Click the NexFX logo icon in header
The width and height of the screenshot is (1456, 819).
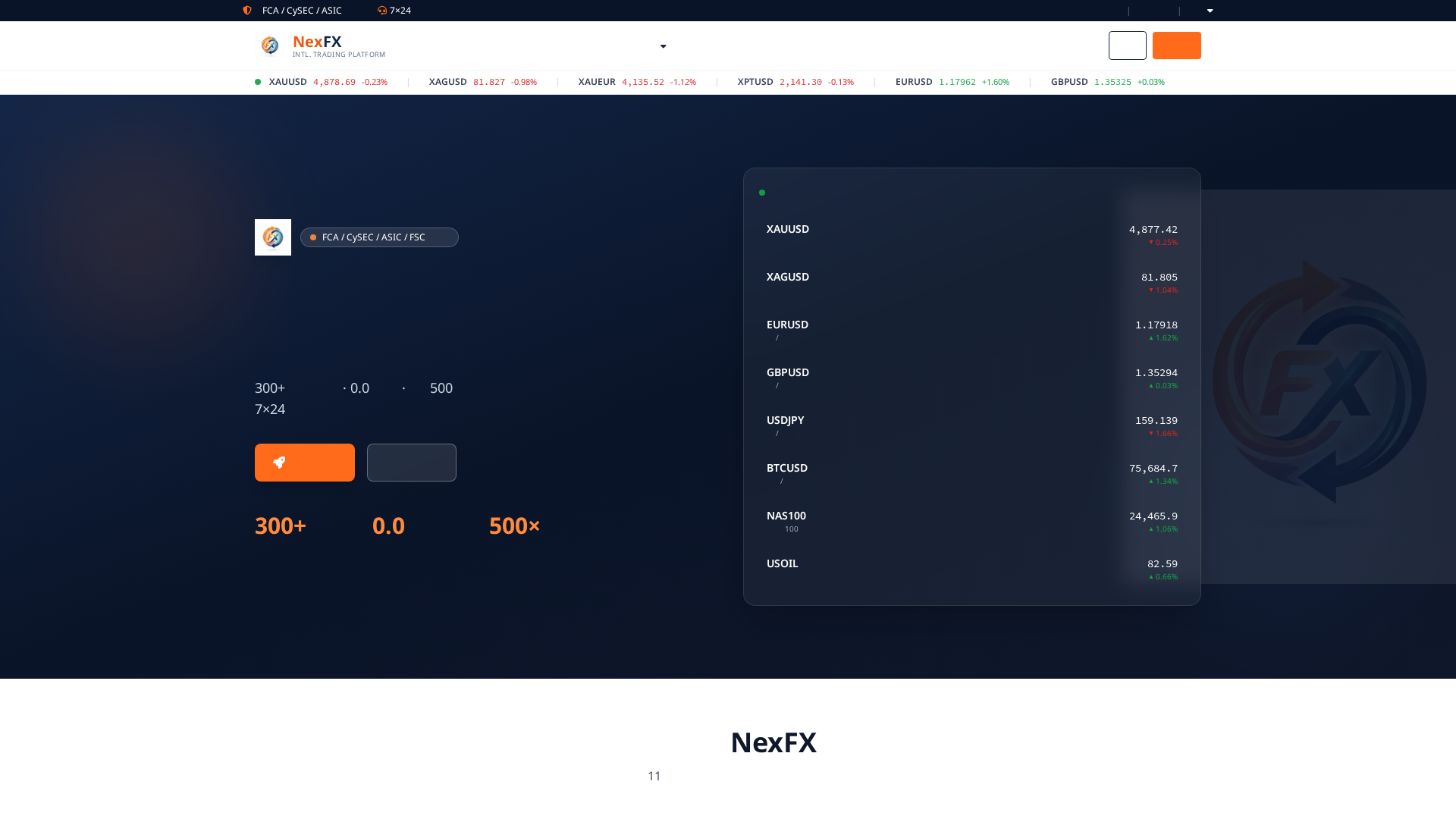coord(270,45)
